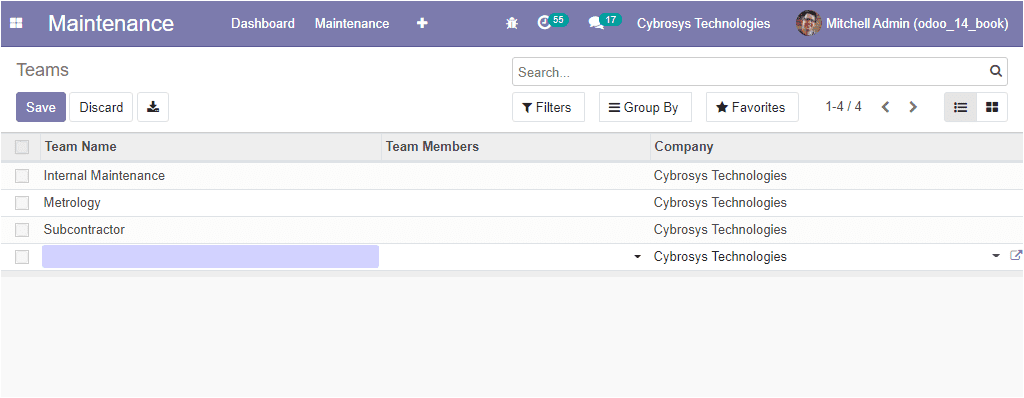Click the search magnifier icon
This screenshot has height=398, width=1024.
[x=995, y=71]
